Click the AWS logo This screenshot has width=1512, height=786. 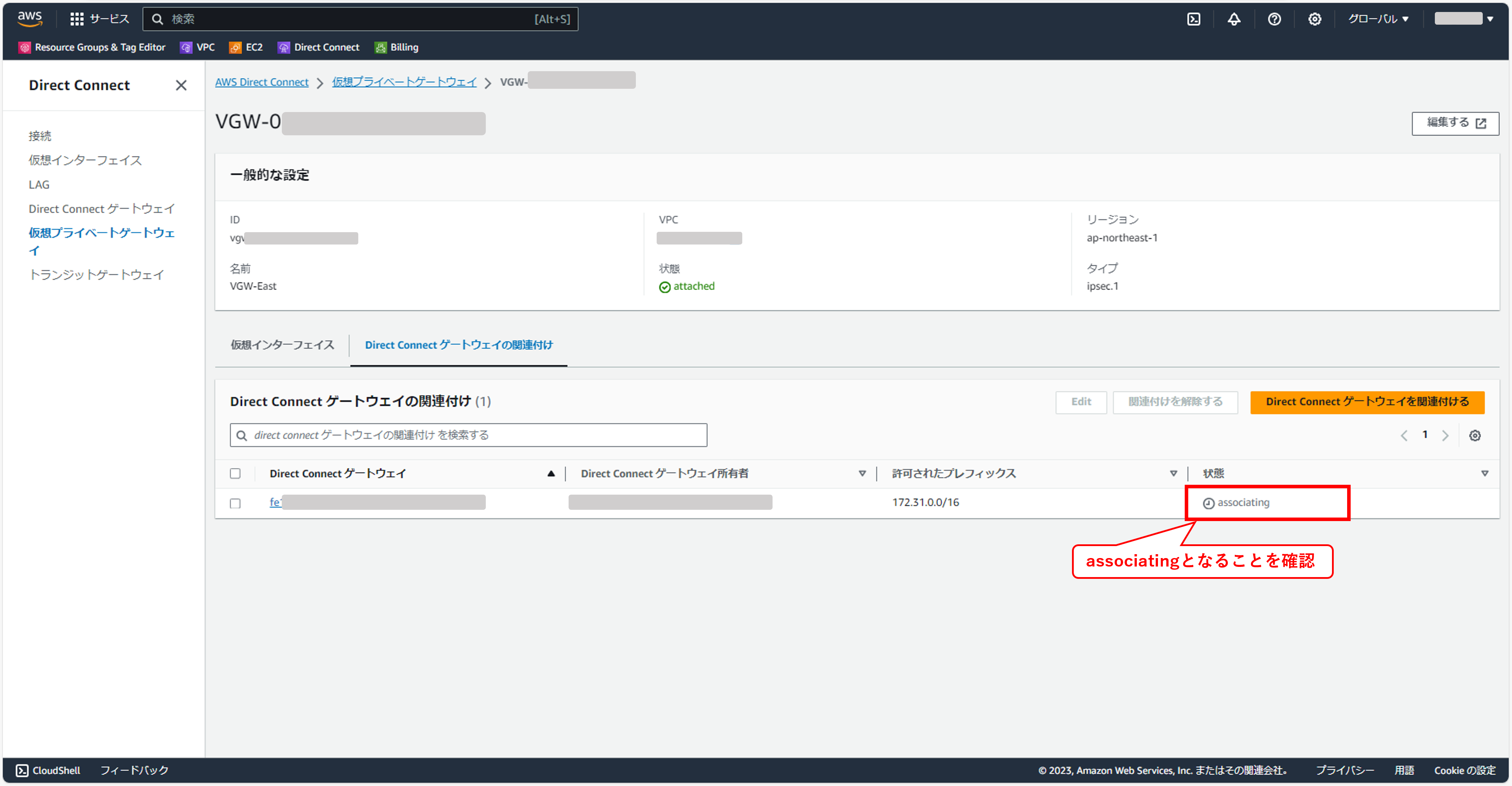tap(29, 18)
